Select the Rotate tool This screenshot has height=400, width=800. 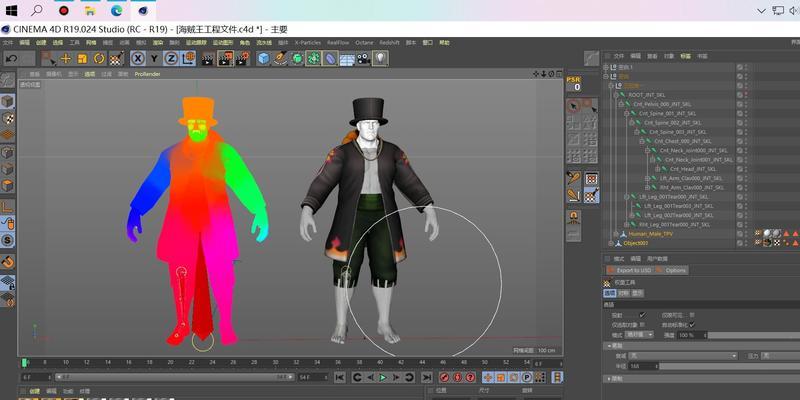tap(99, 59)
